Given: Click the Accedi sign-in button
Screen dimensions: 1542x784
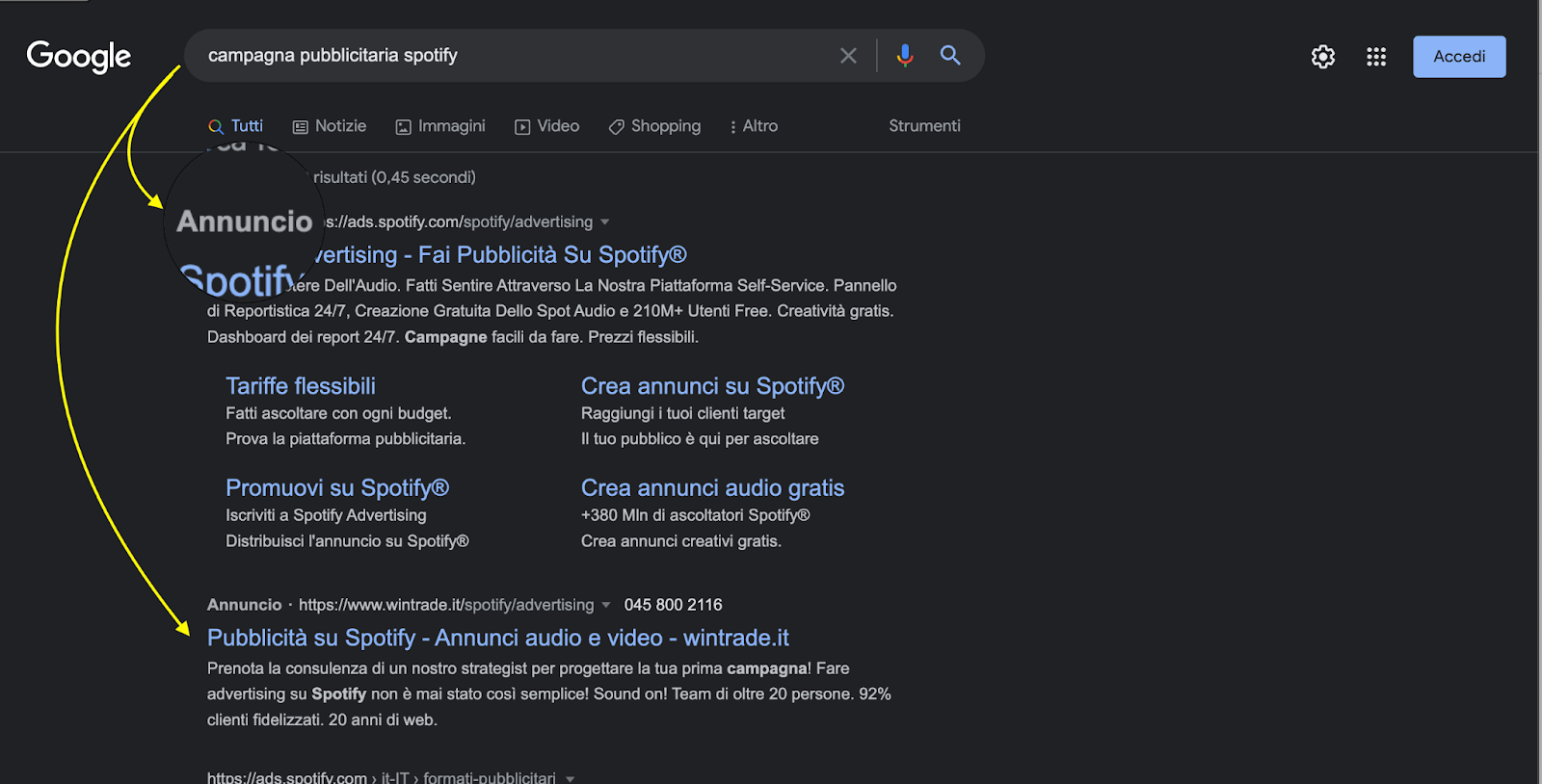Looking at the screenshot, I should [1459, 57].
